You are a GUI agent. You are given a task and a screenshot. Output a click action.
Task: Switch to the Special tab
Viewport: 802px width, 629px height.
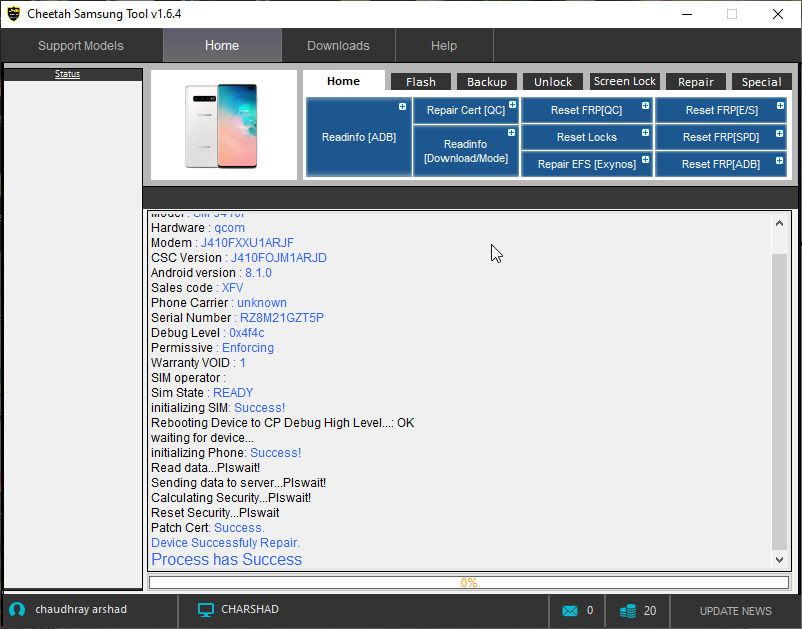click(762, 82)
